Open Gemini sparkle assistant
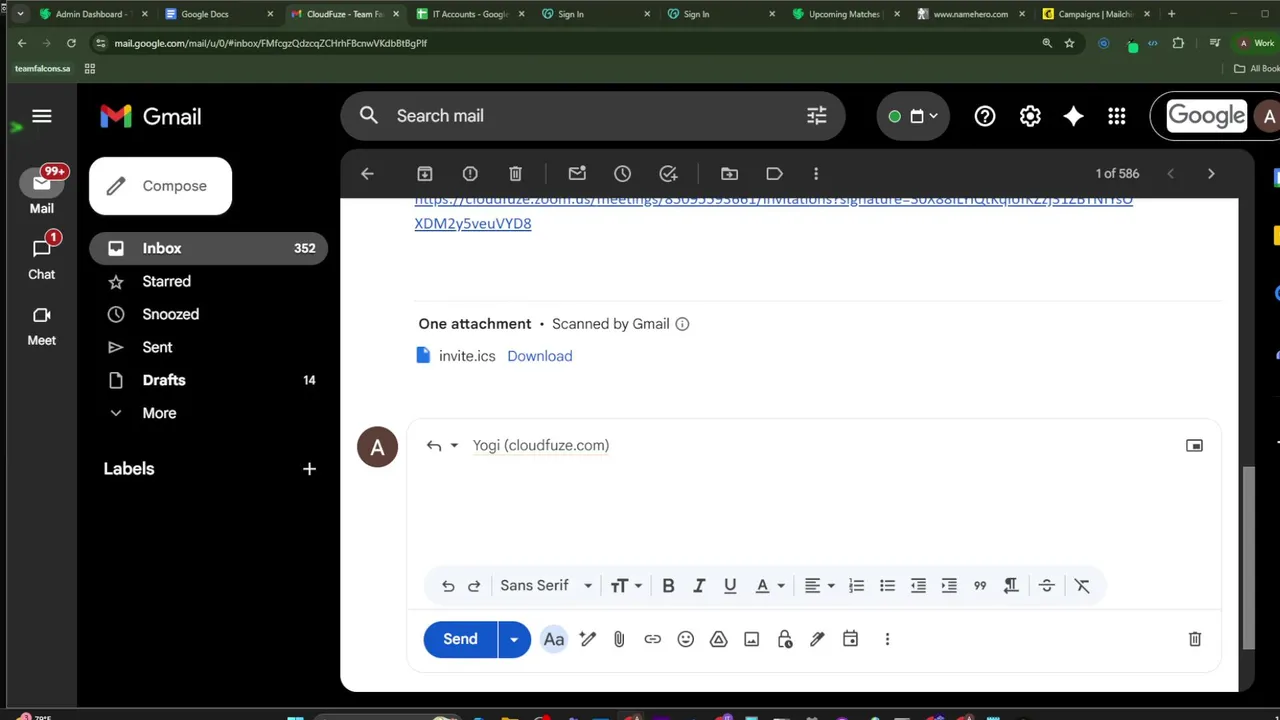This screenshot has height=720, width=1280. tap(1073, 116)
